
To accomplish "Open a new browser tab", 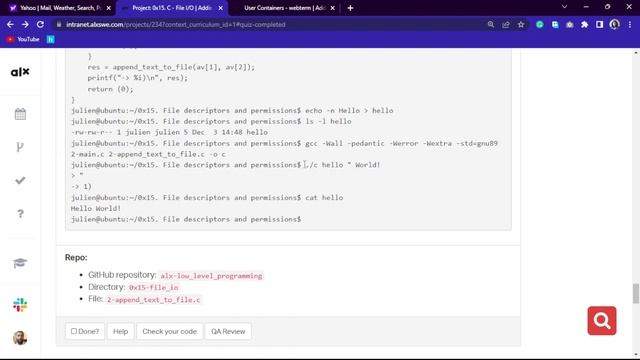I will tap(350, 8).
